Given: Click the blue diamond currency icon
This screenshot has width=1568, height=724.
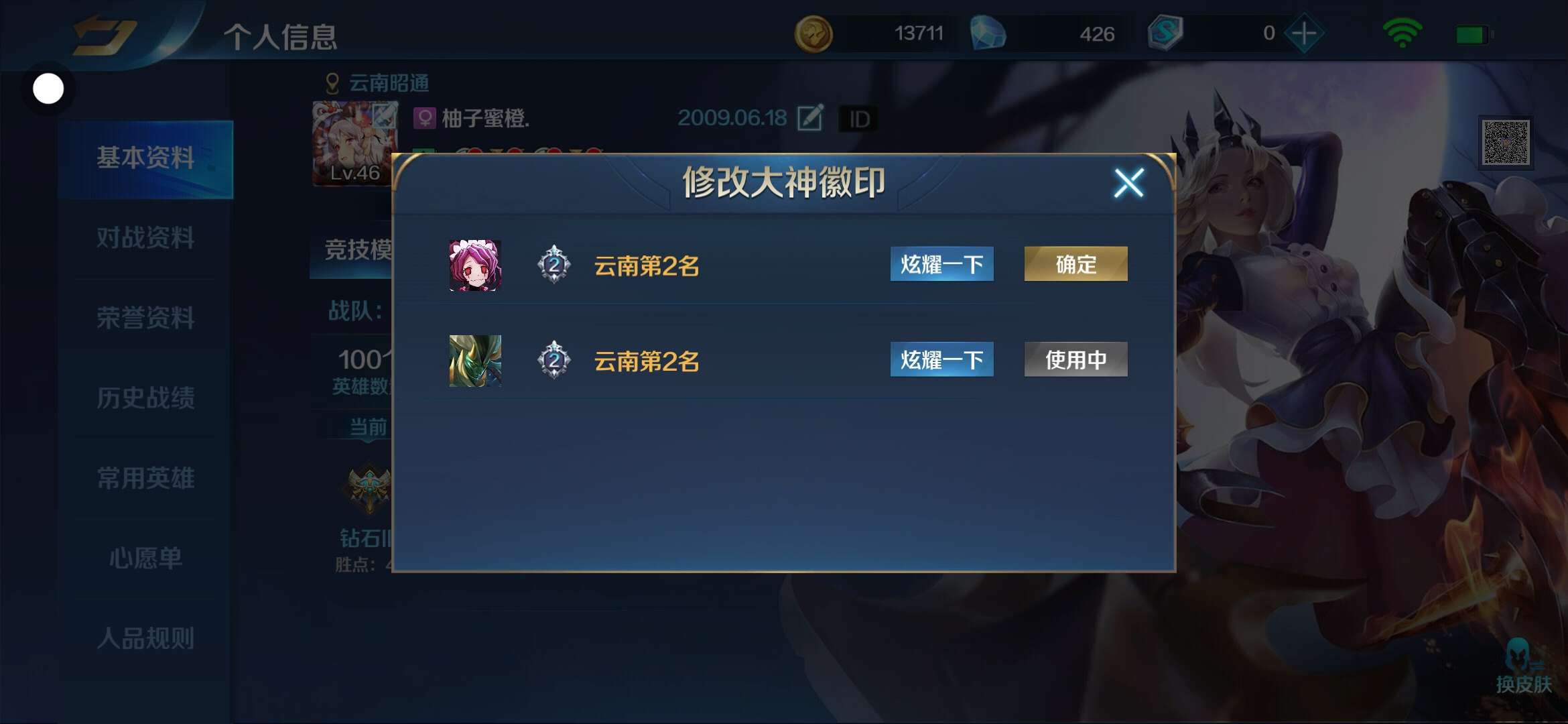Looking at the screenshot, I should 988,34.
